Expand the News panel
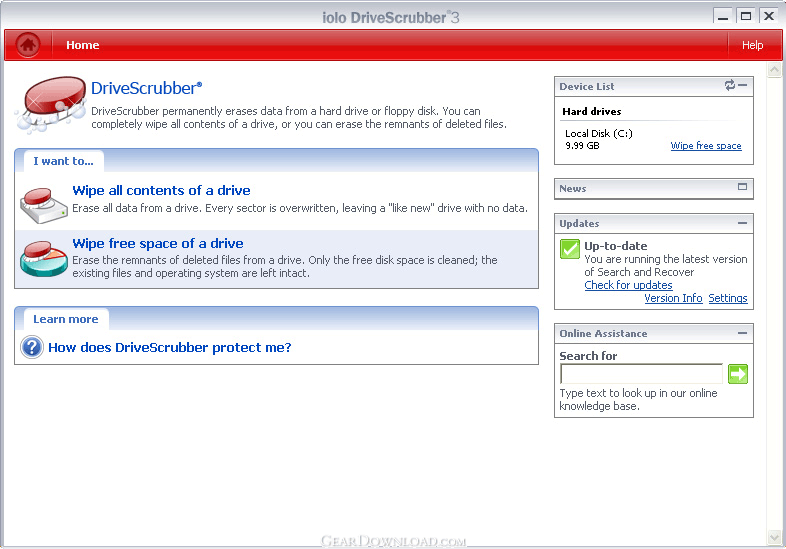The width and height of the screenshot is (786, 549). pyautogui.click(x=742, y=187)
